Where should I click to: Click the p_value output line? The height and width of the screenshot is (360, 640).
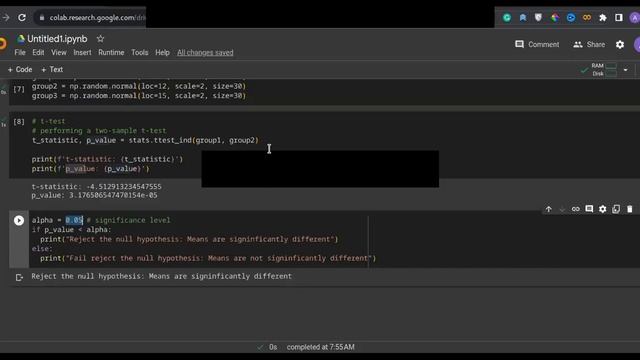coord(94,196)
